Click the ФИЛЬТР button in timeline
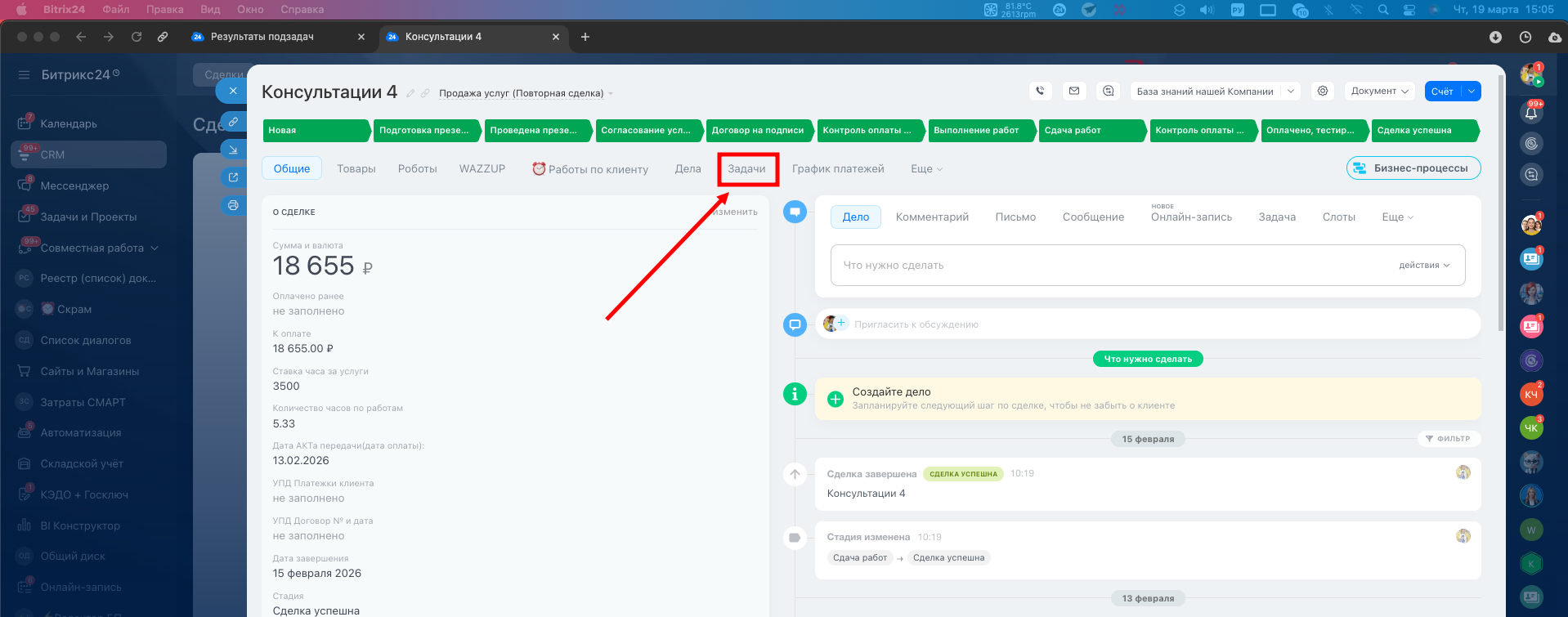Image resolution: width=1568 pixels, height=617 pixels. pyautogui.click(x=1449, y=439)
